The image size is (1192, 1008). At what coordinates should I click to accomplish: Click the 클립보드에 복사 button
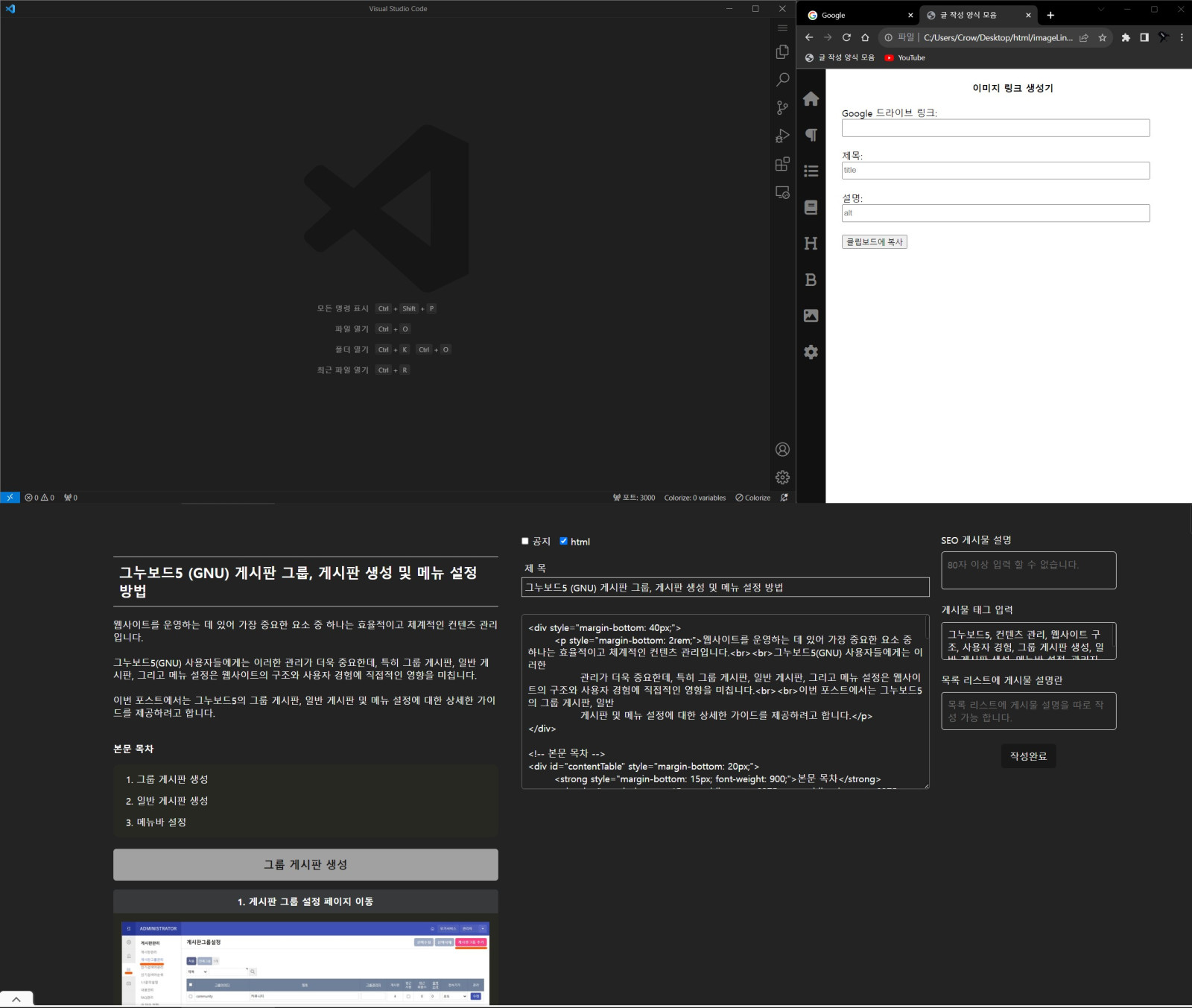874,242
